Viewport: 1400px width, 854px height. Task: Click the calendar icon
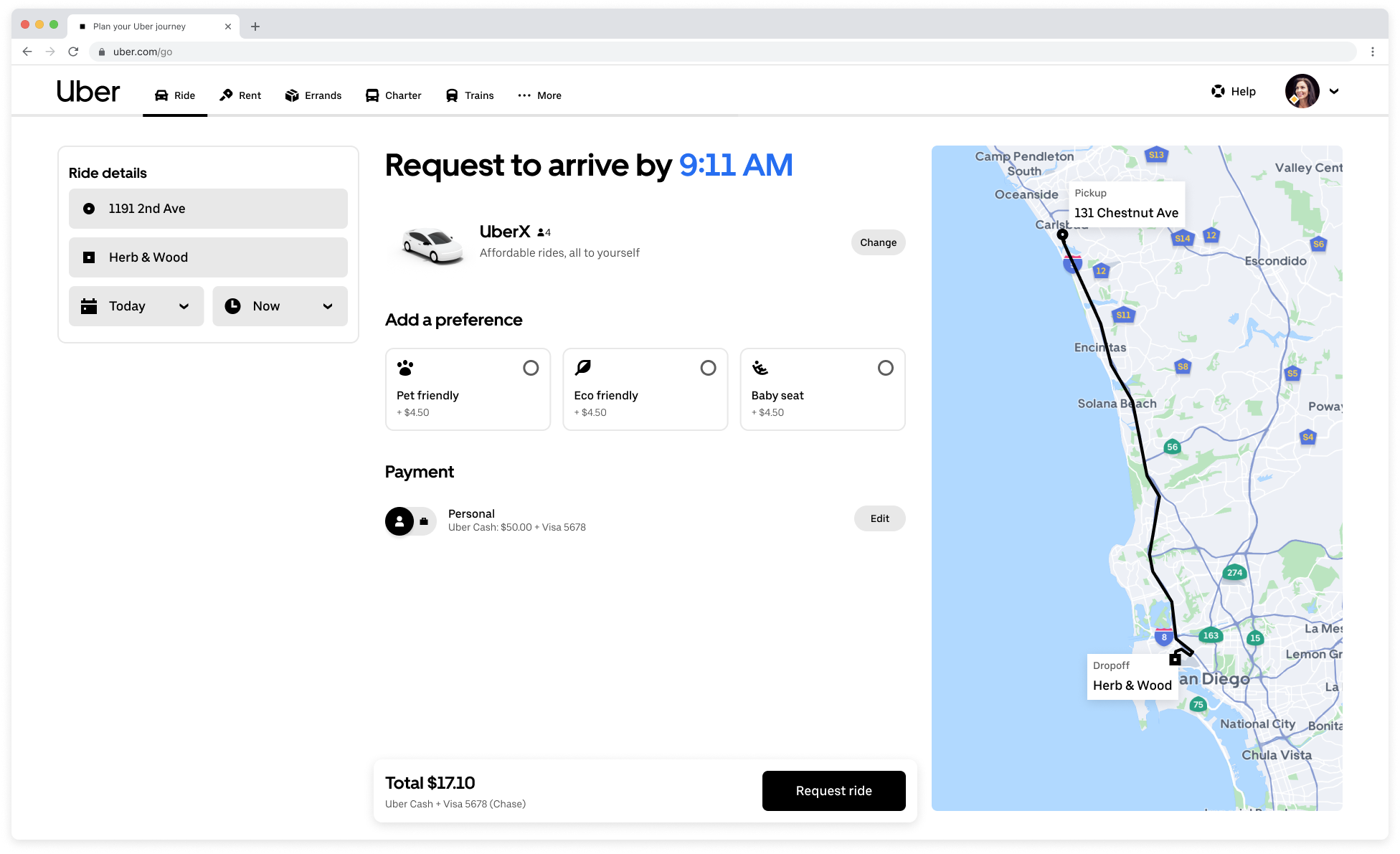coord(89,306)
